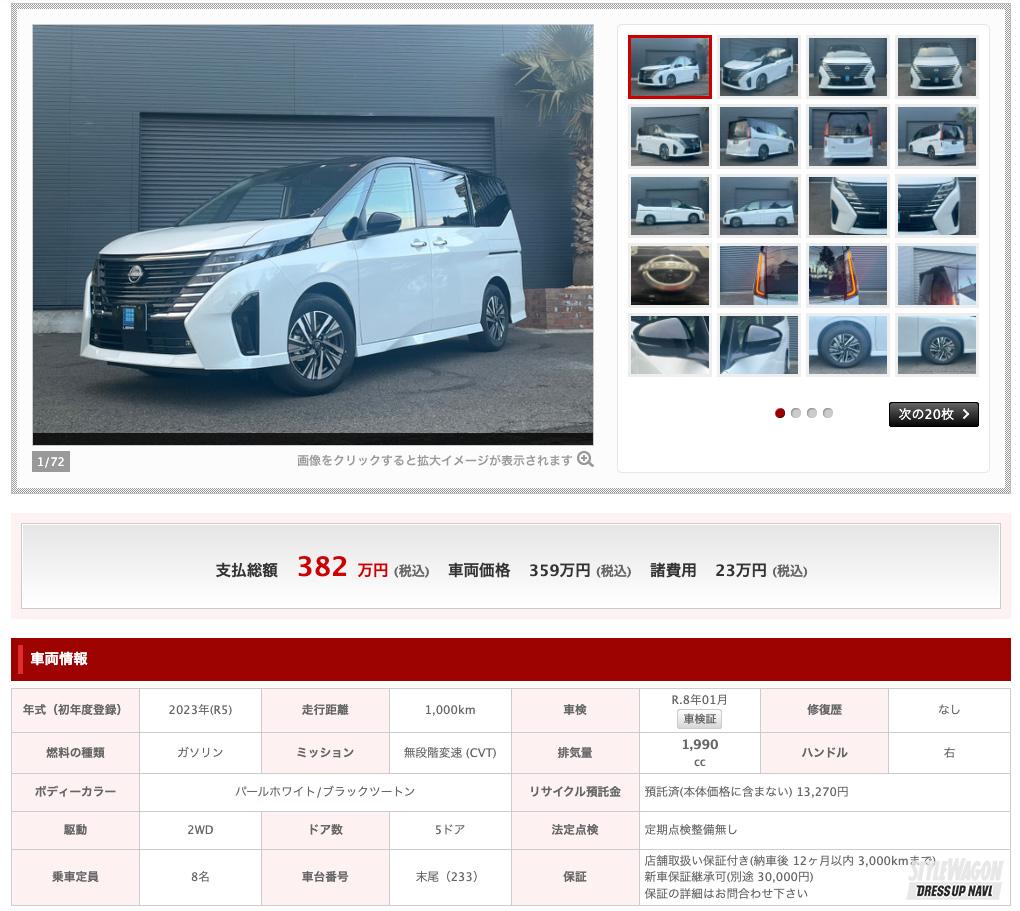Select the rear-right angle van thumbnail
Image resolution: width=1020 pixels, height=911 pixels.
pyautogui.click(x=937, y=136)
